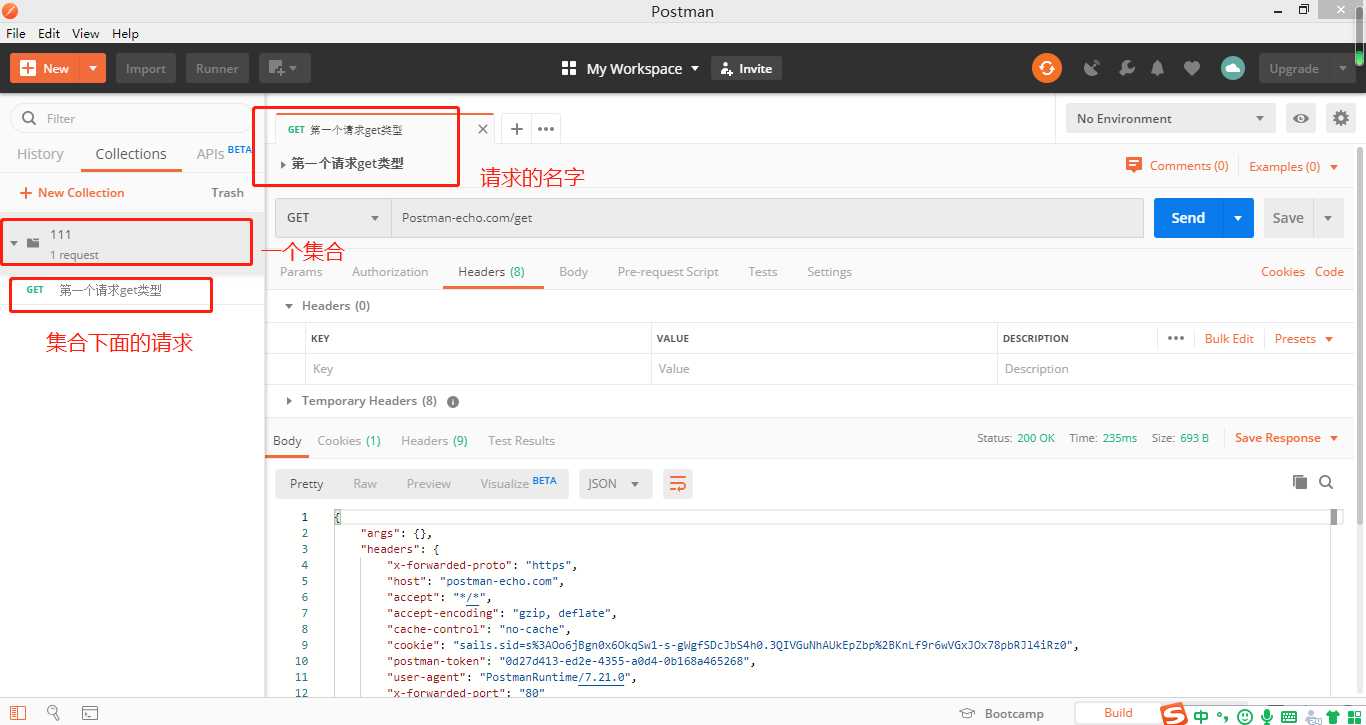Click the new window icon button
This screenshot has height=725, width=1366.
[x=285, y=68]
